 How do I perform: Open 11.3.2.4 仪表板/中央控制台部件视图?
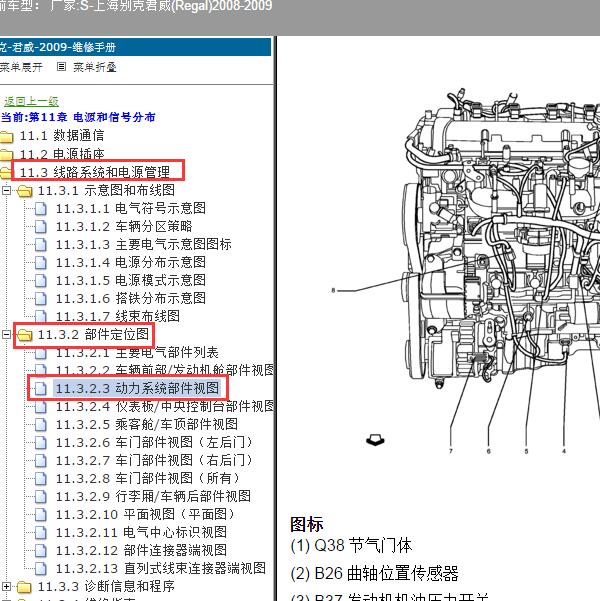165,406
